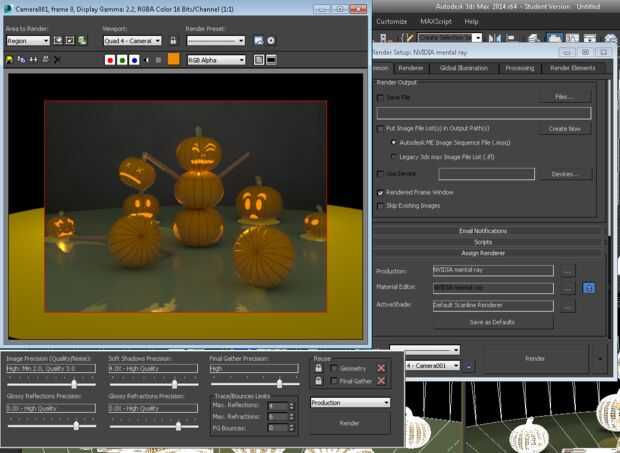Screen dimensions: 620x453
Task: Uncheck the Rendered Frame Window checkbox
Action: 380,191
